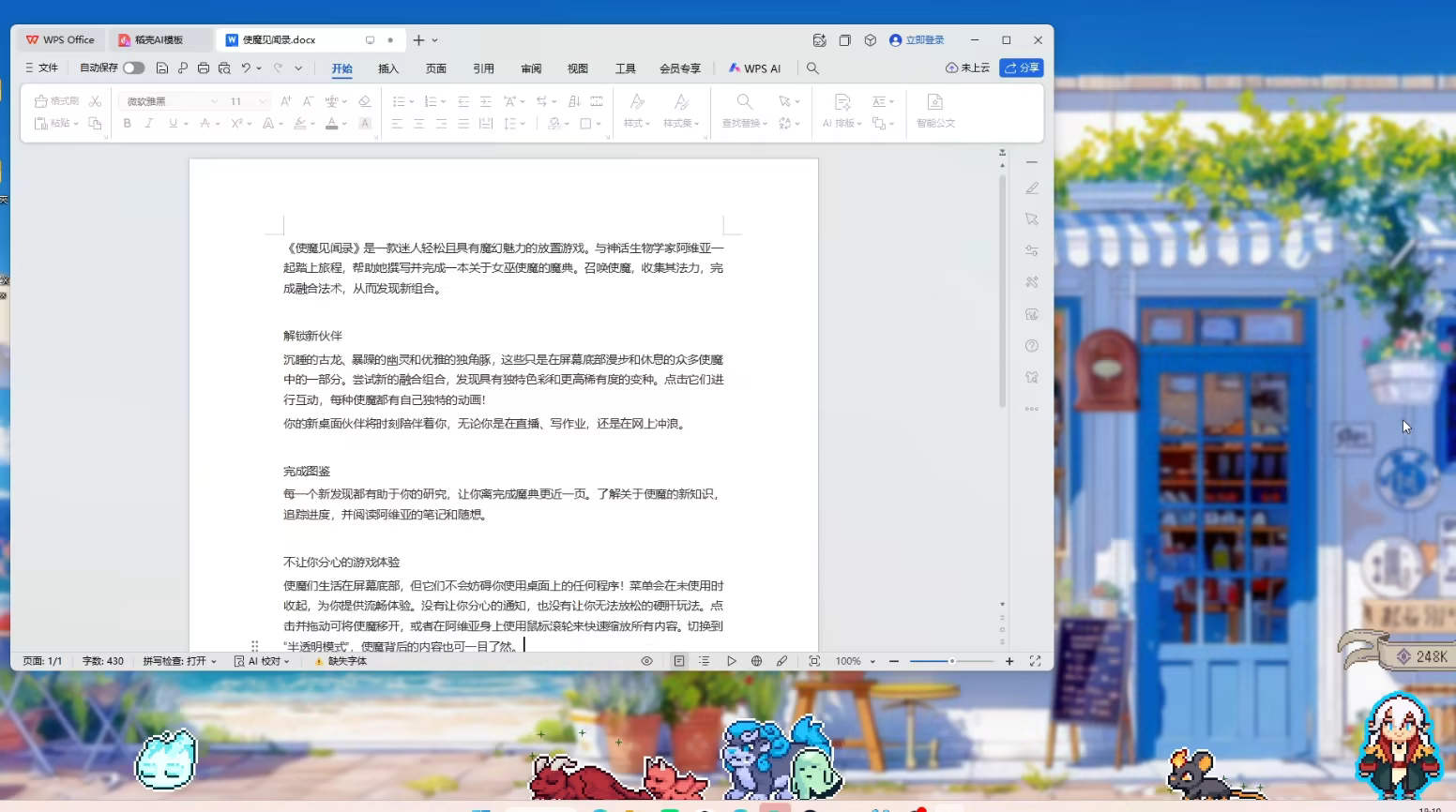Image resolution: width=1456 pixels, height=812 pixels.
Task: Click the web layout globe icon
Action: click(756, 661)
